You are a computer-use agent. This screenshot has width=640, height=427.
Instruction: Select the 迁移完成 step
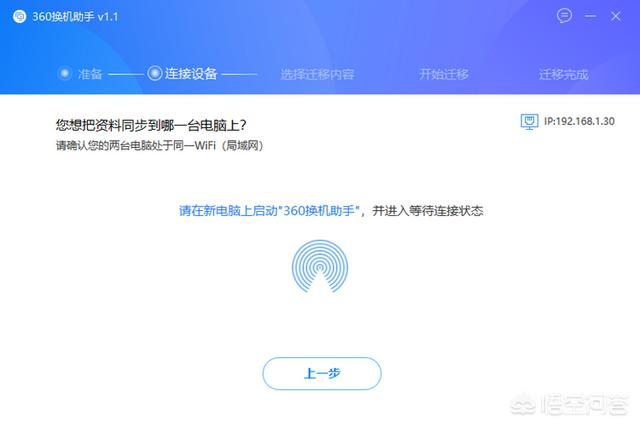(563, 74)
